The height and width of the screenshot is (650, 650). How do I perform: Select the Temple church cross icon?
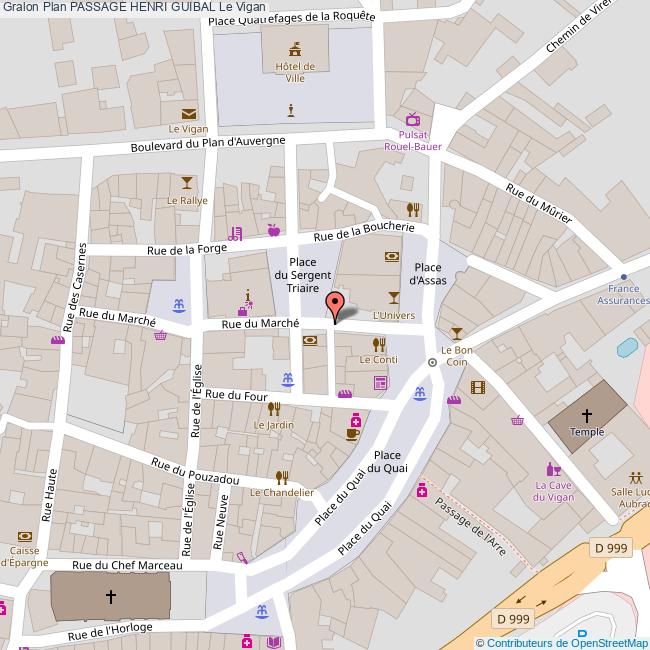(587, 414)
